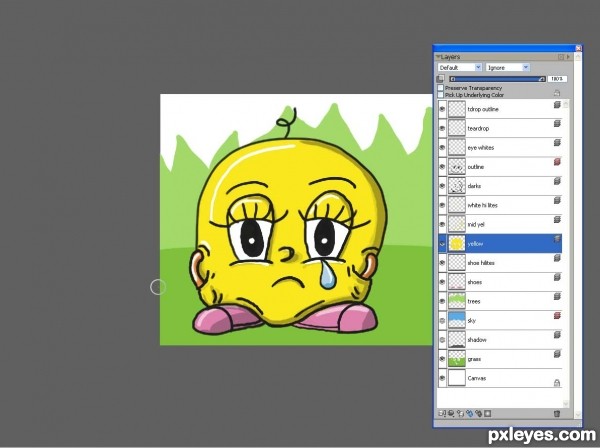Close the Layers palette window
The height and width of the screenshot is (448, 600).
point(578,48)
